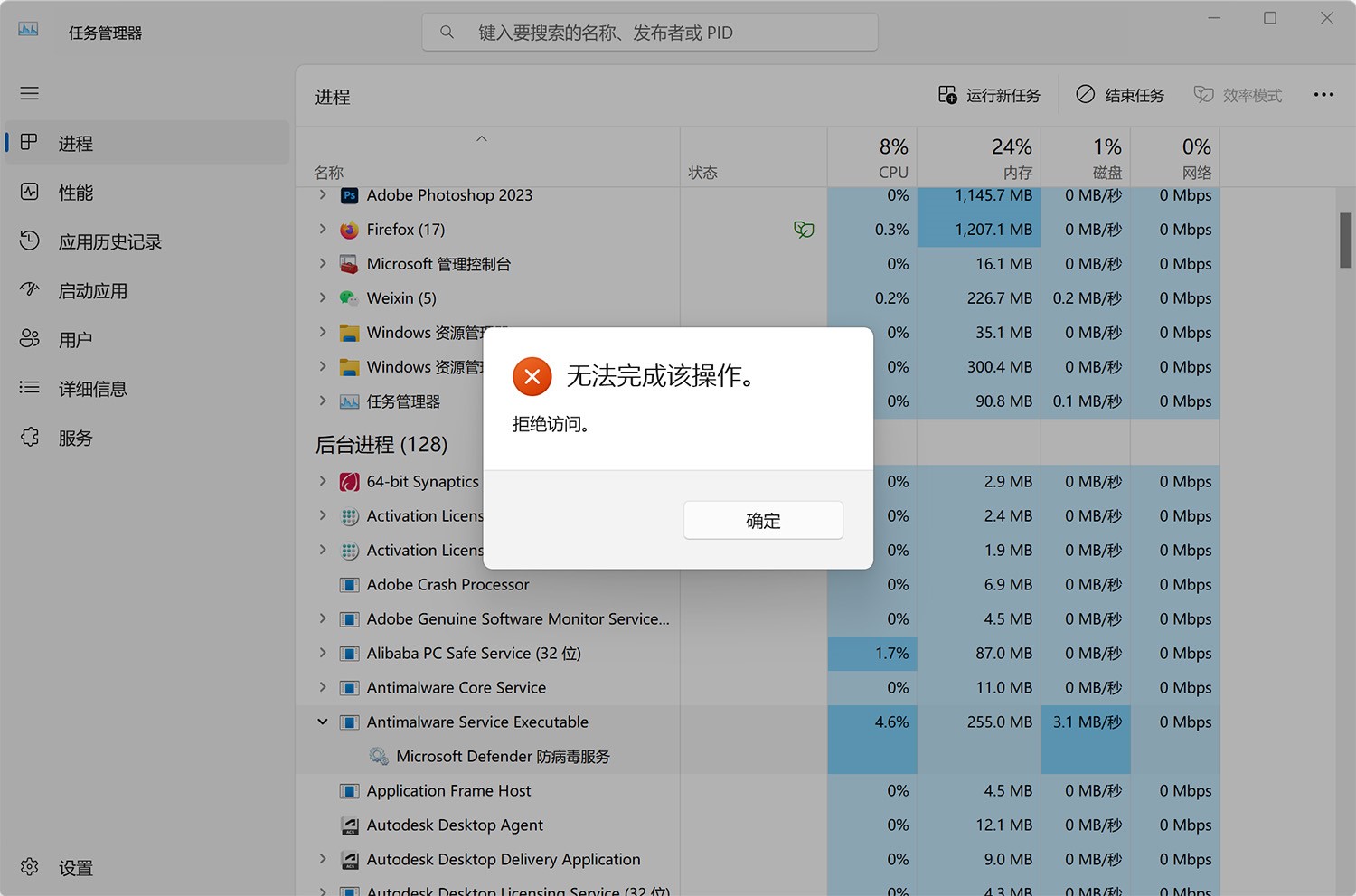
Task: Expand the Alibaba PC Safe Service row
Action: (323, 653)
